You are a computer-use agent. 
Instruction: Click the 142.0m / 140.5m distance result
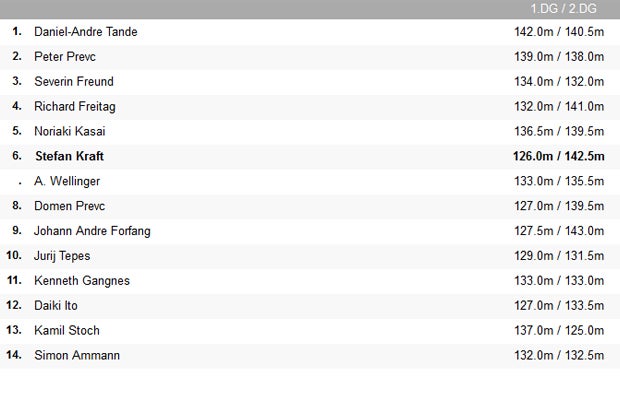click(x=558, y=32)
